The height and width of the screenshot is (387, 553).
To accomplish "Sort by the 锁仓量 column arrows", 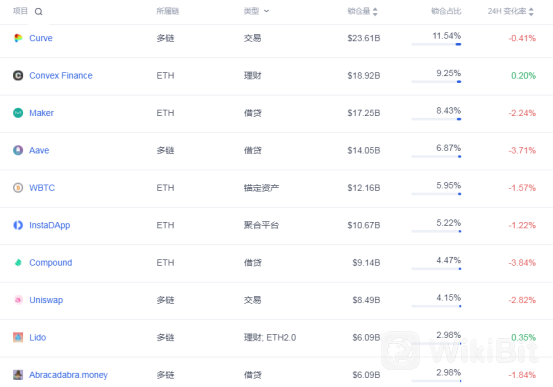I will (375, 12).
